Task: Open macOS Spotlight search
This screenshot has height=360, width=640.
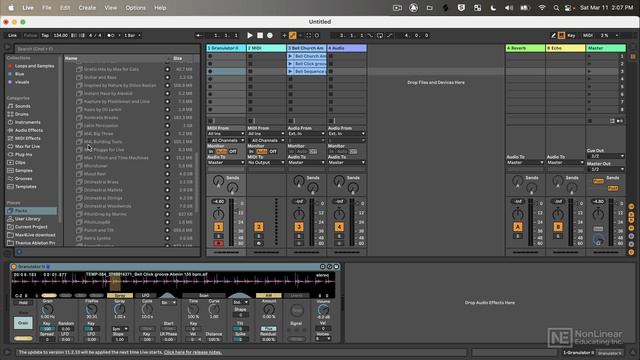Action: click(x=556, y=8)
